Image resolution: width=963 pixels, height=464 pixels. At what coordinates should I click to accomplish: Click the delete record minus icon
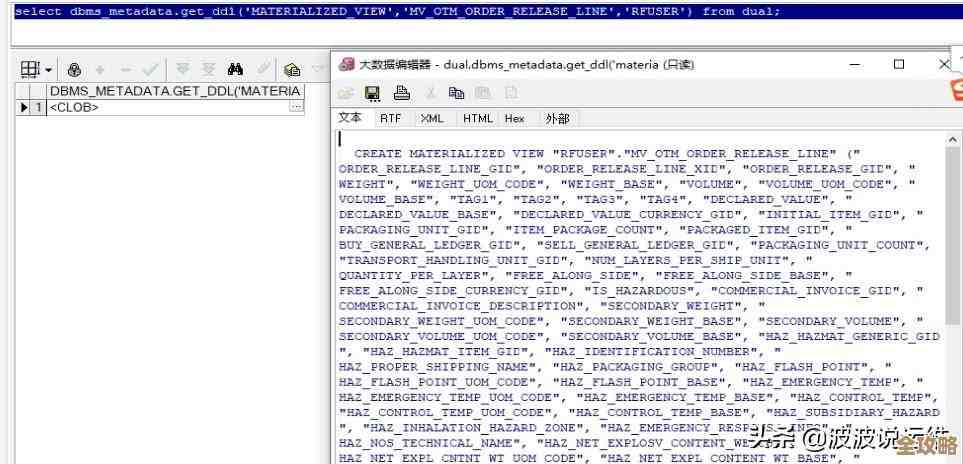click(x=125, y=70)
